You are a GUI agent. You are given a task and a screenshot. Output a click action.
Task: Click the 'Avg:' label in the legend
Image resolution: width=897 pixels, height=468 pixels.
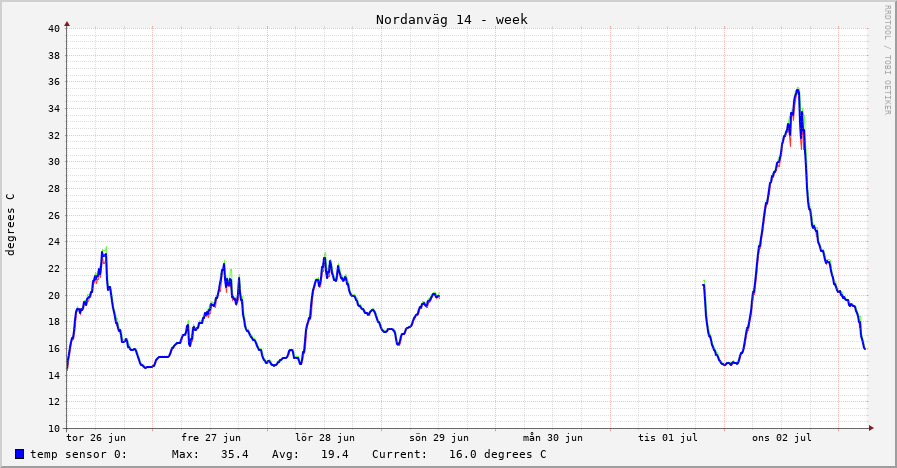(x=285, y=454)
